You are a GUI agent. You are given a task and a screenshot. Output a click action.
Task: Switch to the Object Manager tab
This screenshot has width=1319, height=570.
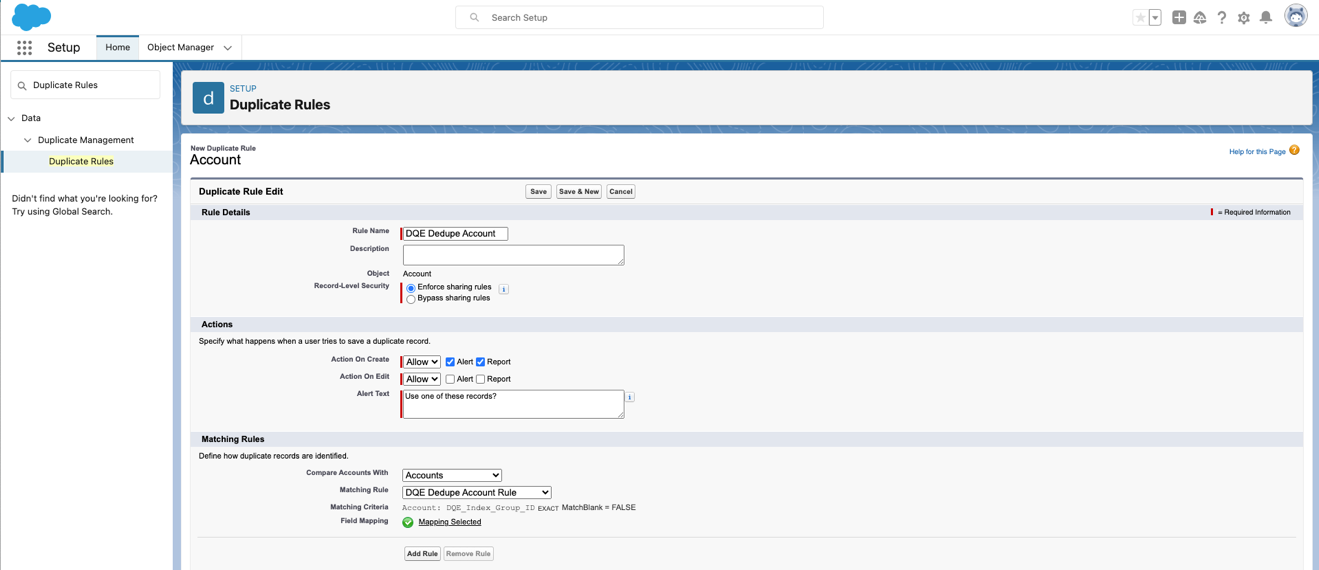click(x=180, y=47)
